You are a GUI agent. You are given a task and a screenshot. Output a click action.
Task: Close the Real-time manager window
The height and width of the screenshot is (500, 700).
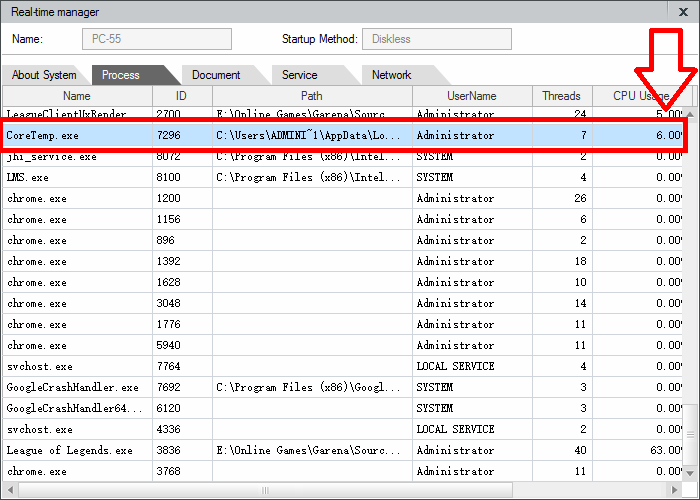[x=683, y=12]
